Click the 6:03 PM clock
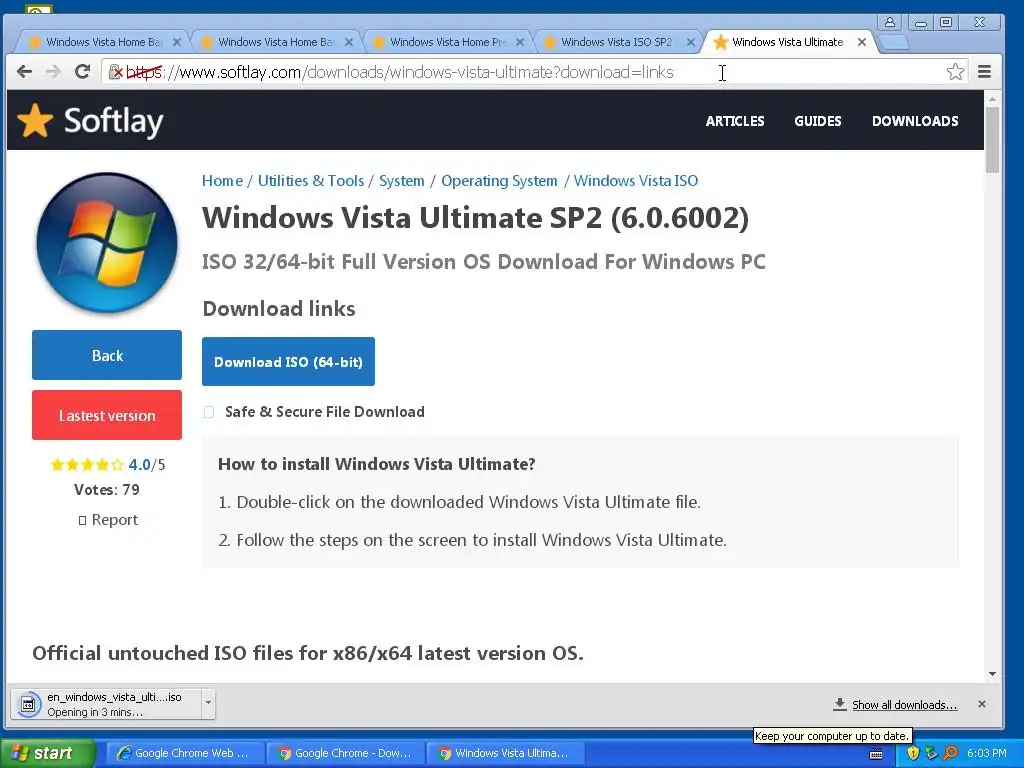Screen dimensions: 1024x768 pos(987,753)
